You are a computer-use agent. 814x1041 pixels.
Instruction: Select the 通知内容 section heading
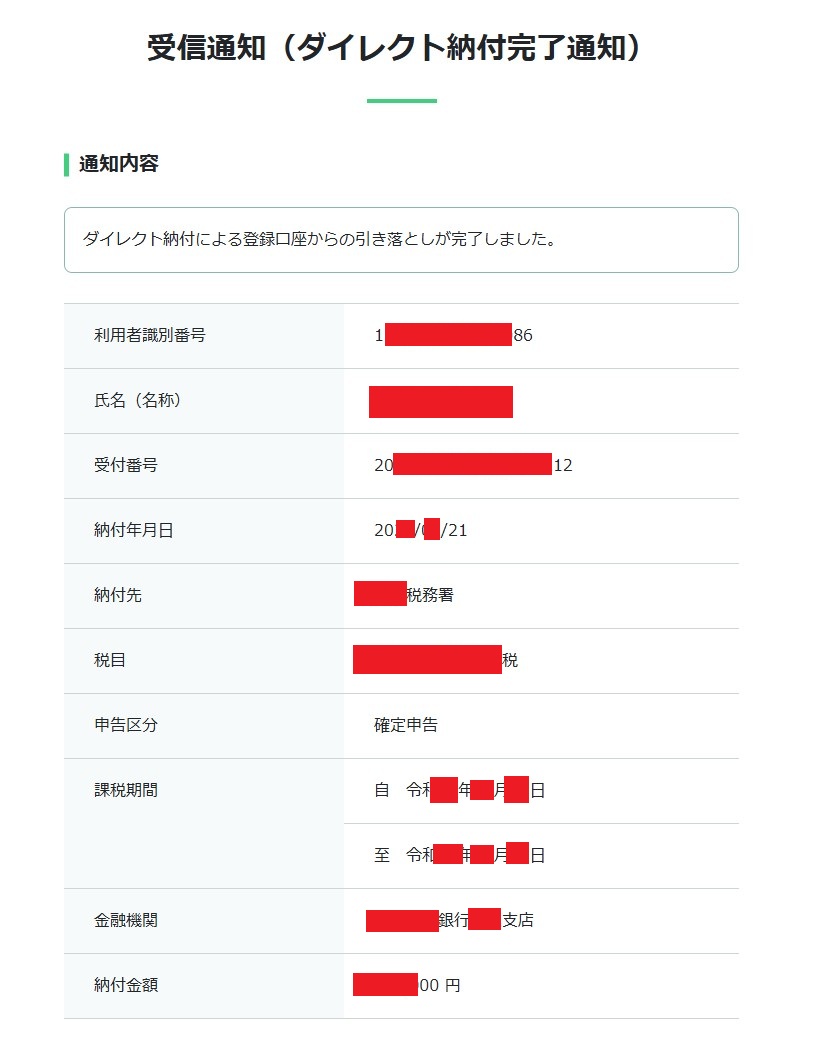[118, 164]
